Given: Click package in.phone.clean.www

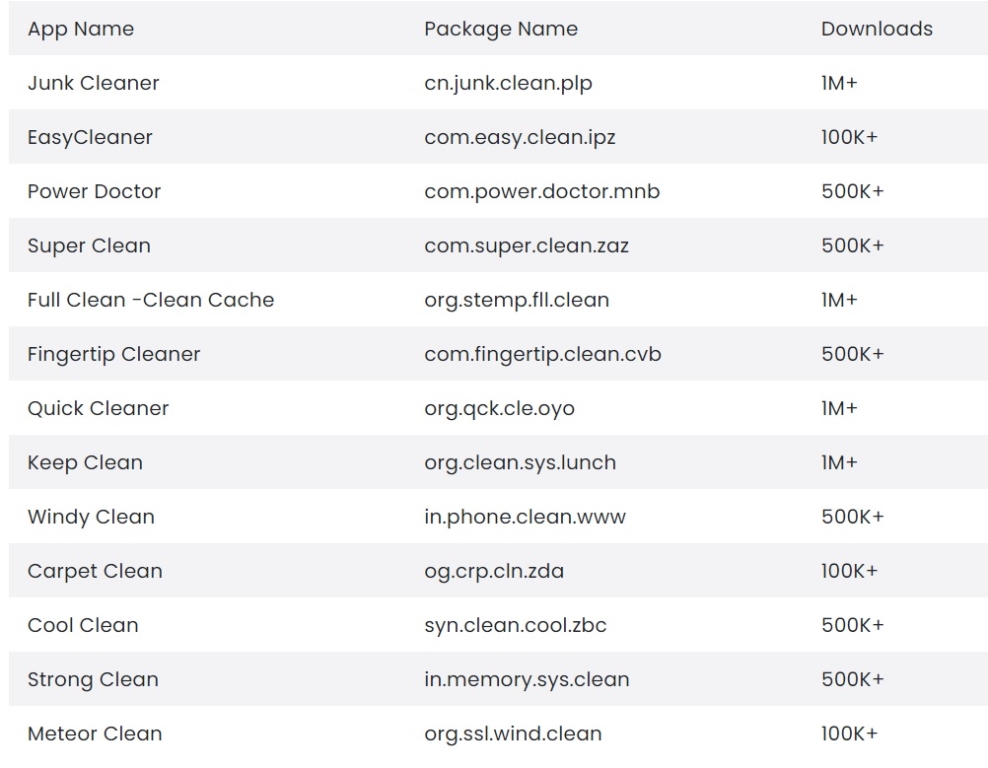Looking at the screenshot, I should click(525, 517).
